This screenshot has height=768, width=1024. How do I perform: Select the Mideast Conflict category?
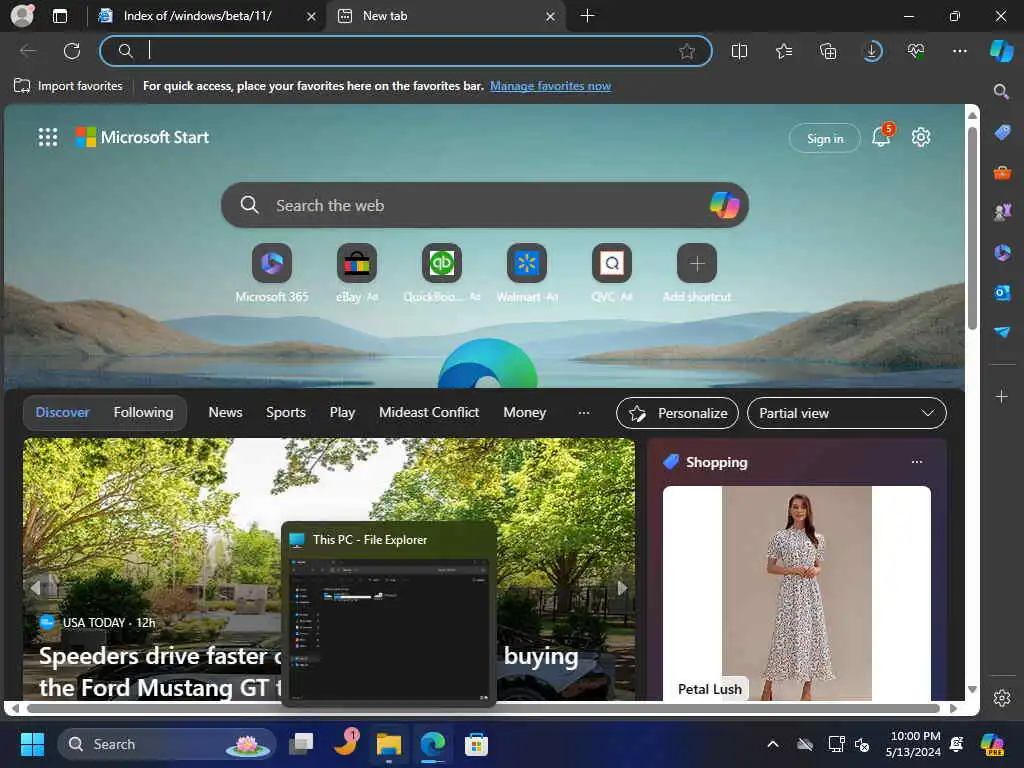coord(429,413)
